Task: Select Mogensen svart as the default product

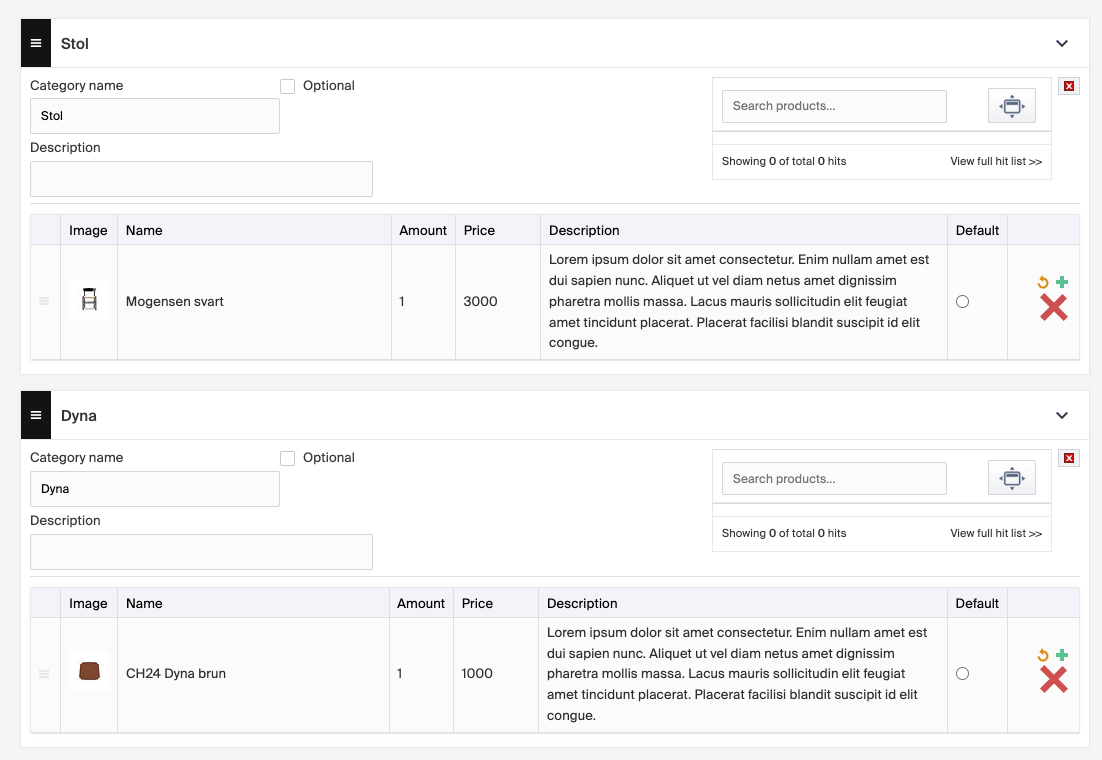Action: click(962, 302)
